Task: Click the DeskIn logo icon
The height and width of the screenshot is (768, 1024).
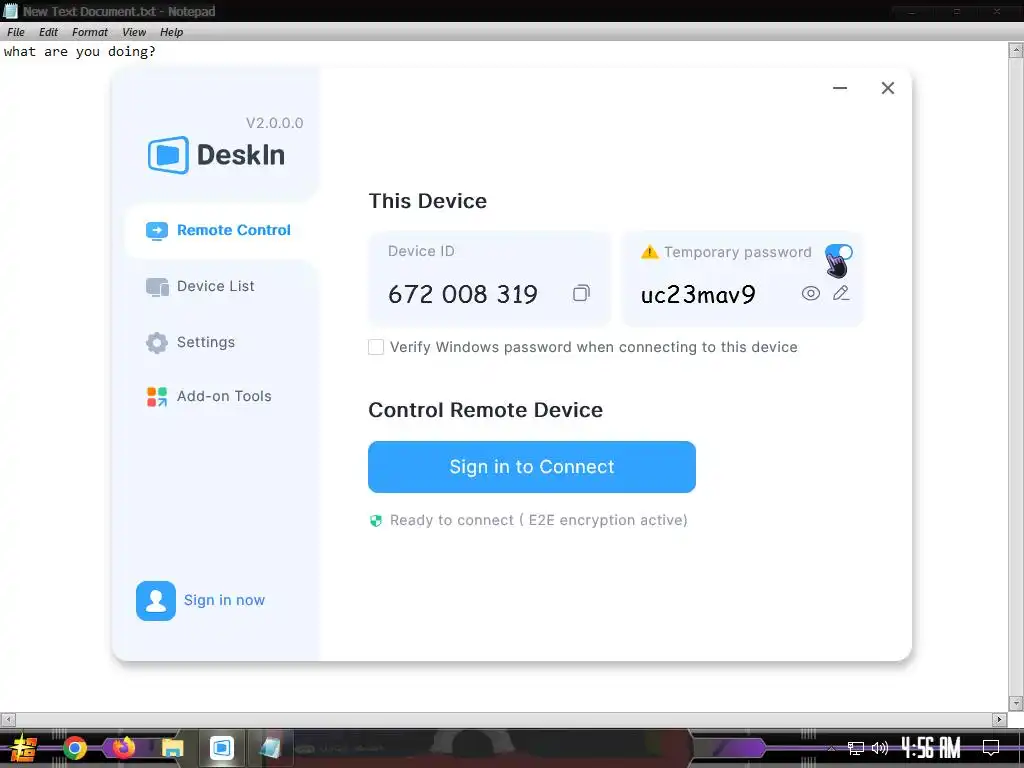Action: pyautogui.click(x=168, y=155)
